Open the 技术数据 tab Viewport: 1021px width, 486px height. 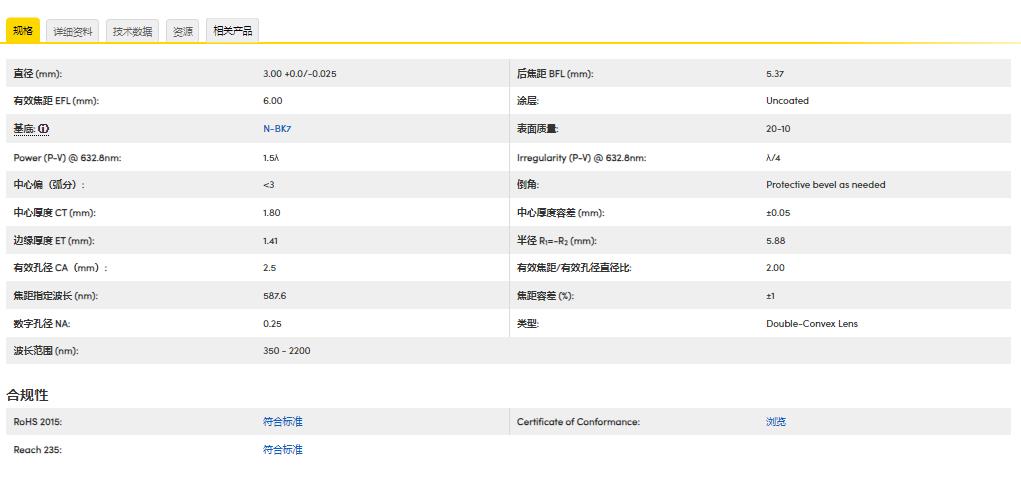coord(132,32)
